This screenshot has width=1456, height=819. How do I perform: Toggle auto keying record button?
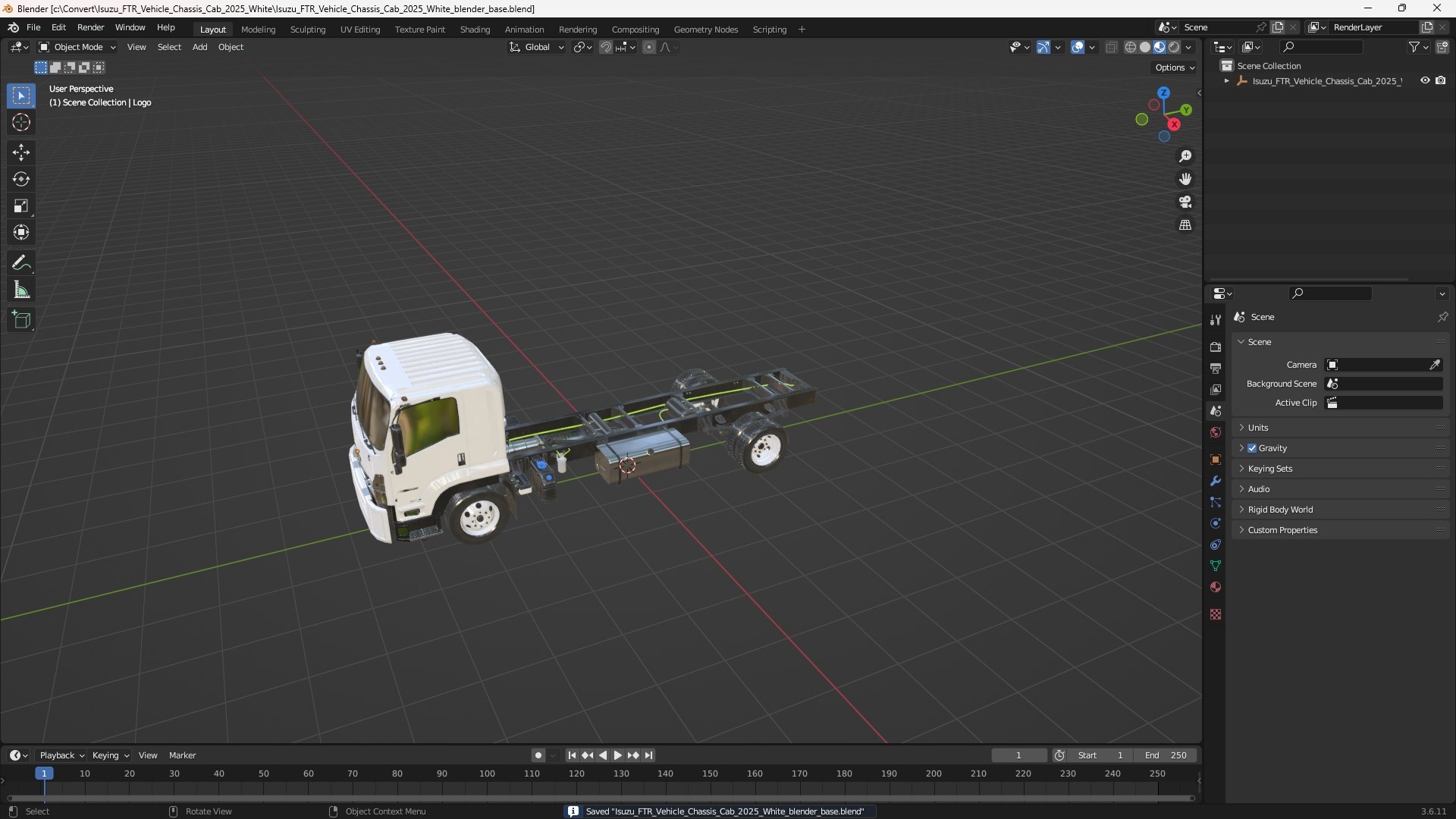coord(538,755)
